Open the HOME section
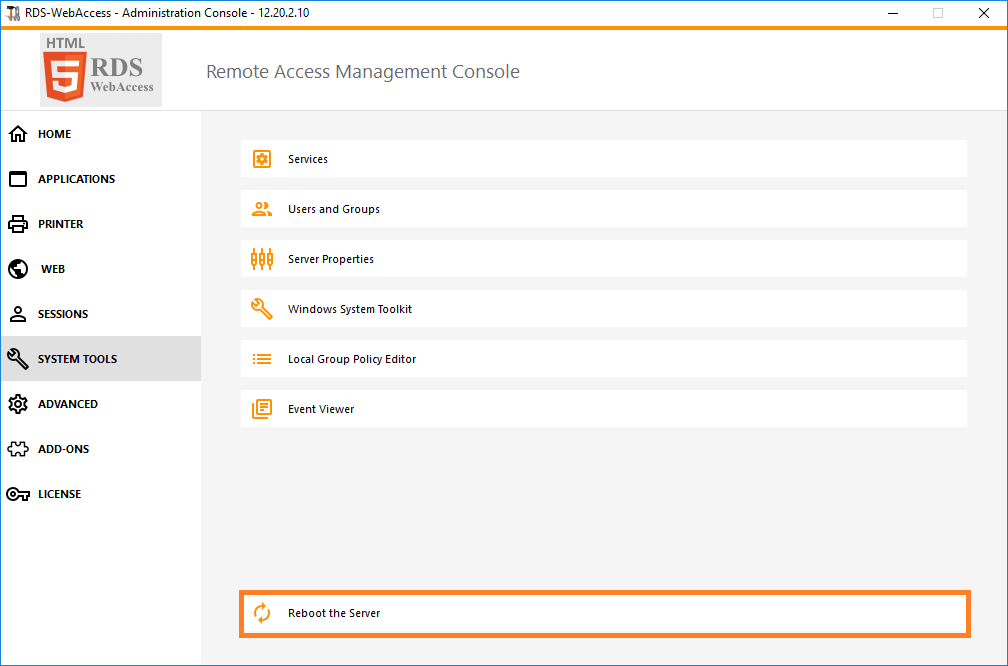This screenshot has width=1008, height=666. tap(101, 134)
